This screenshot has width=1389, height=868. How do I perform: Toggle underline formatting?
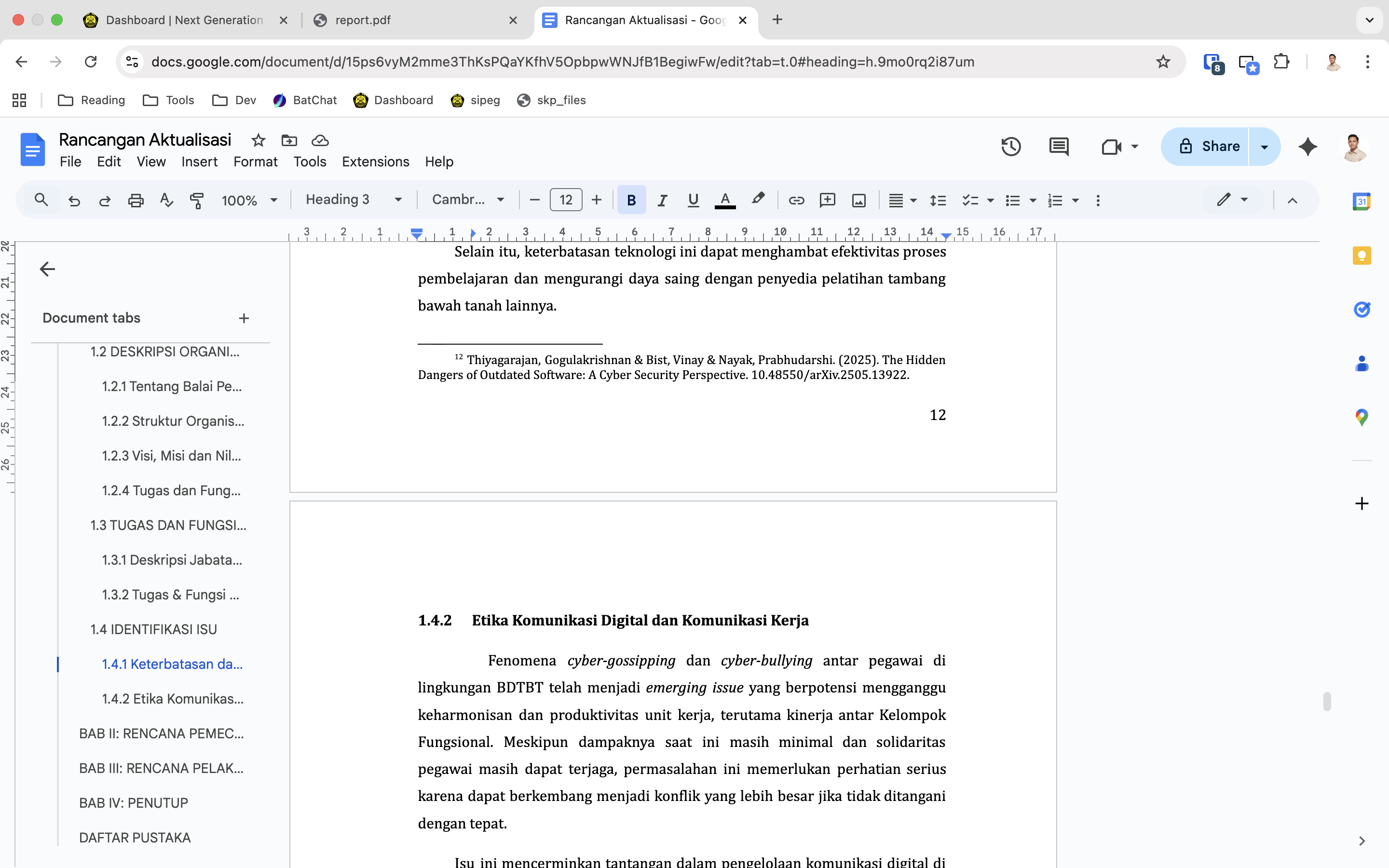(693, 200)
